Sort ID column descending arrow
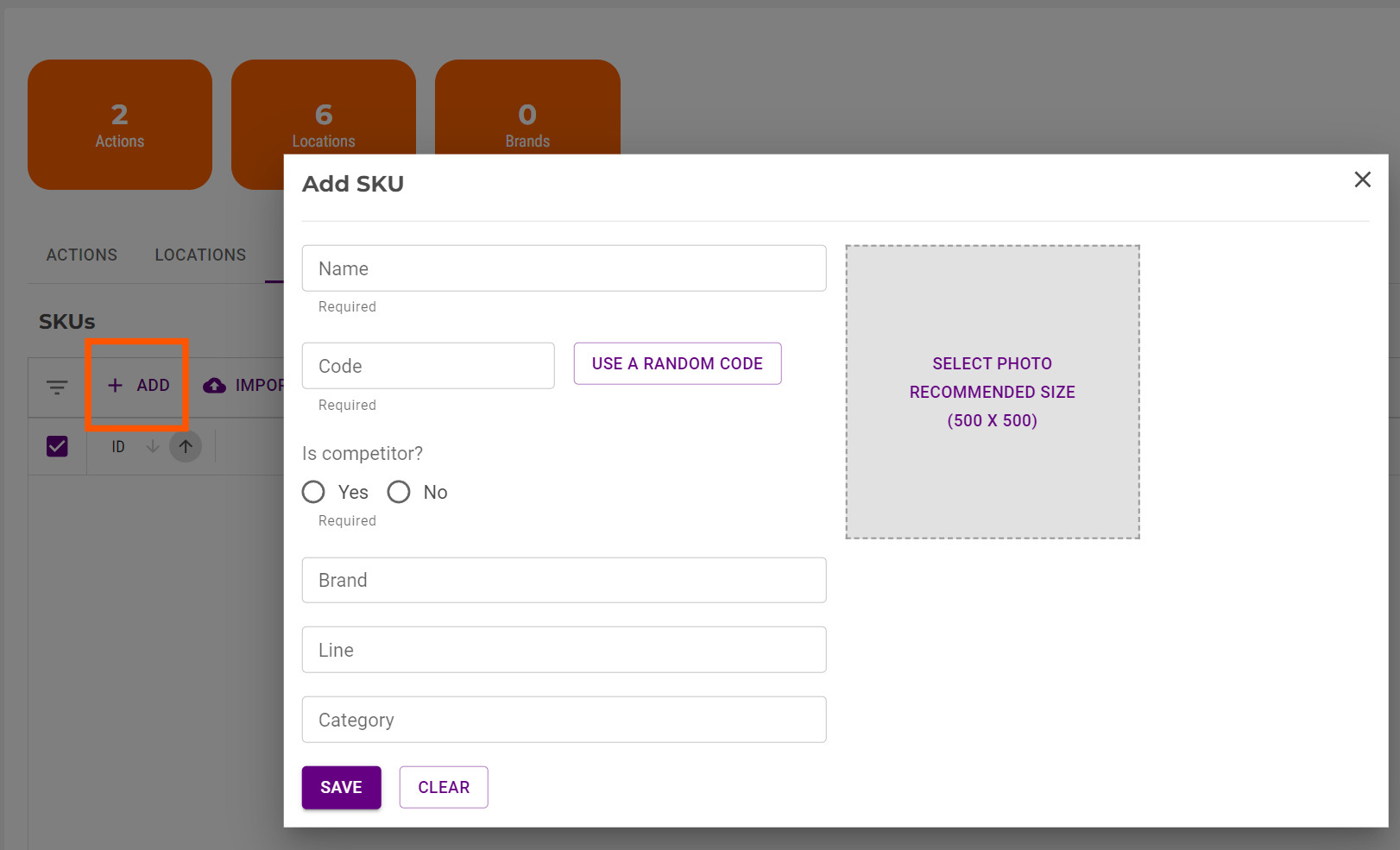Screen dimensions: 1400x850 [153, 446]
